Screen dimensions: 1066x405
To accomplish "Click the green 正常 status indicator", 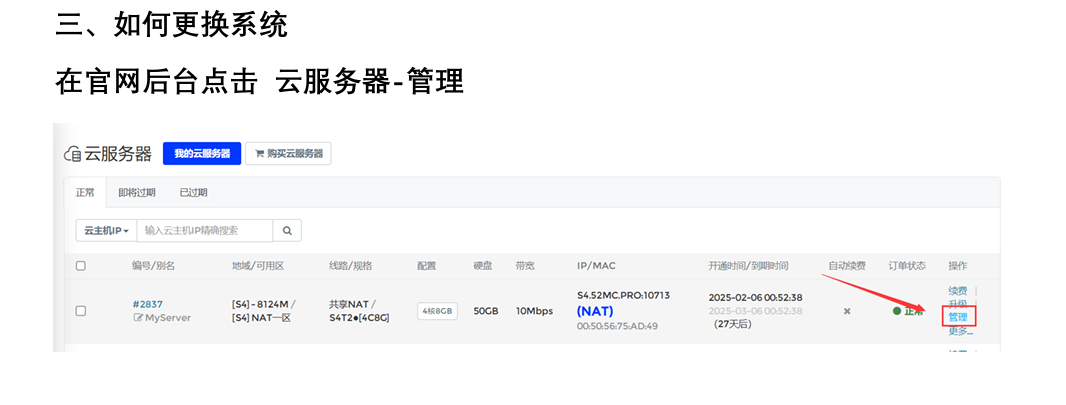I will pos(908,311).
